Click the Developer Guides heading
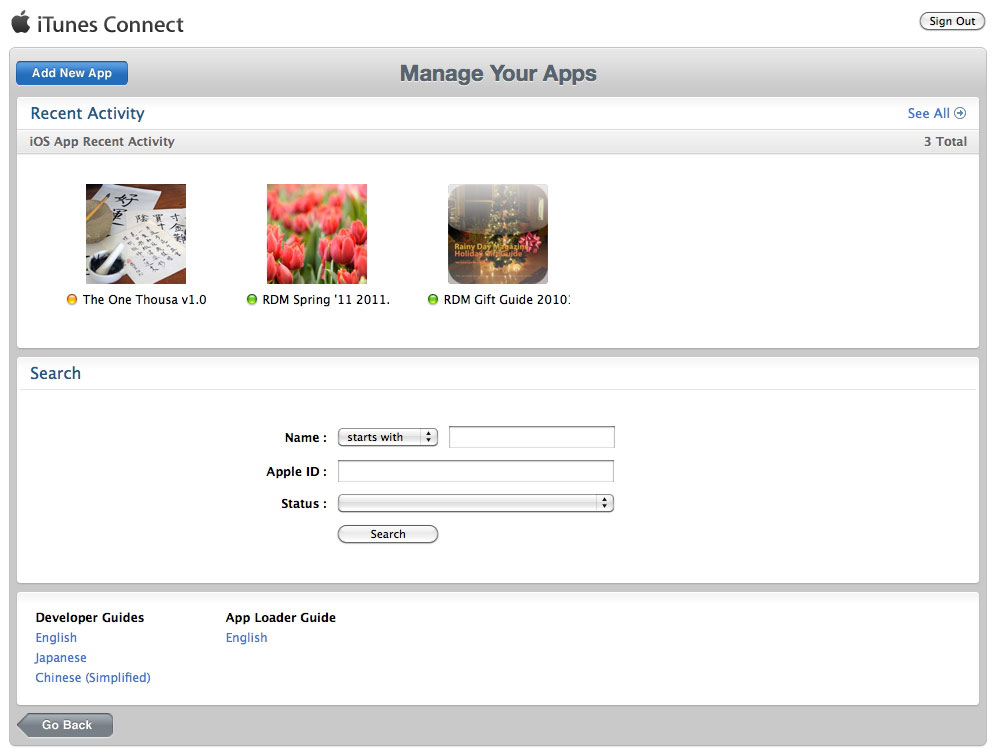This screenshot has width=993, height=750. [90, 618]
